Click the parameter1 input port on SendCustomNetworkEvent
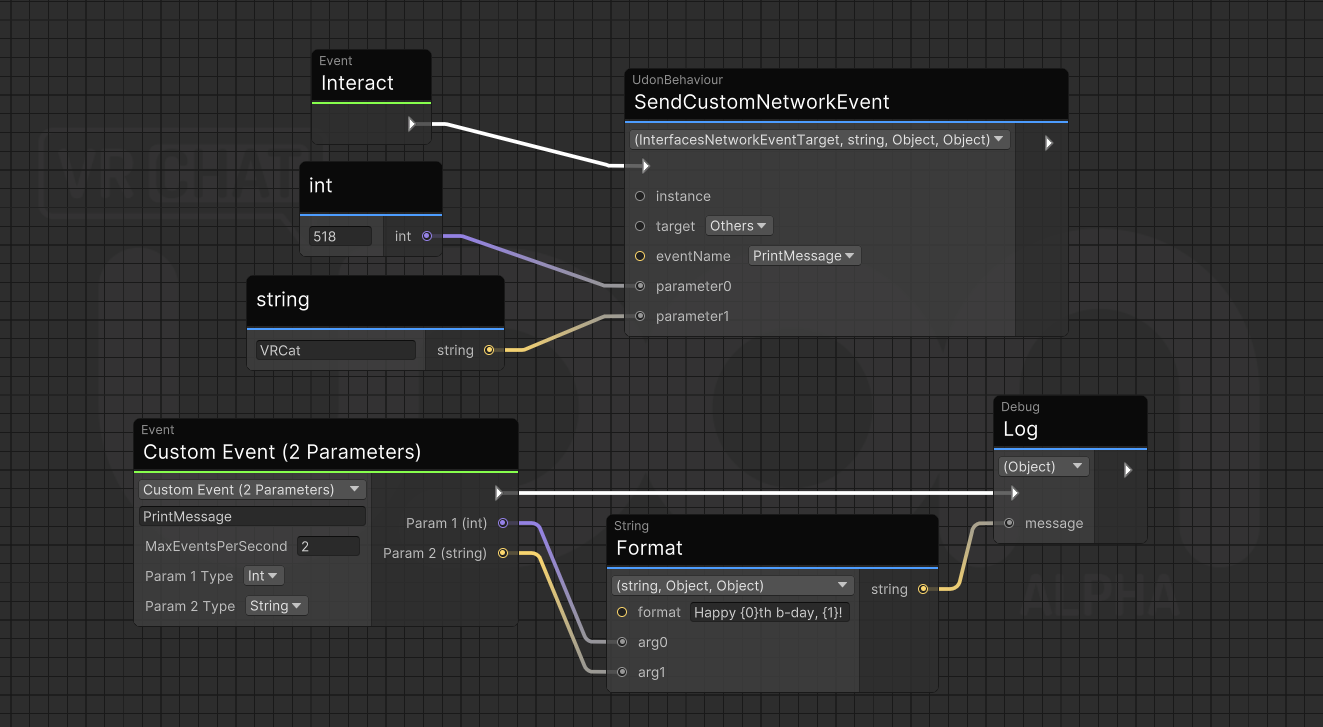 [639, 316]
